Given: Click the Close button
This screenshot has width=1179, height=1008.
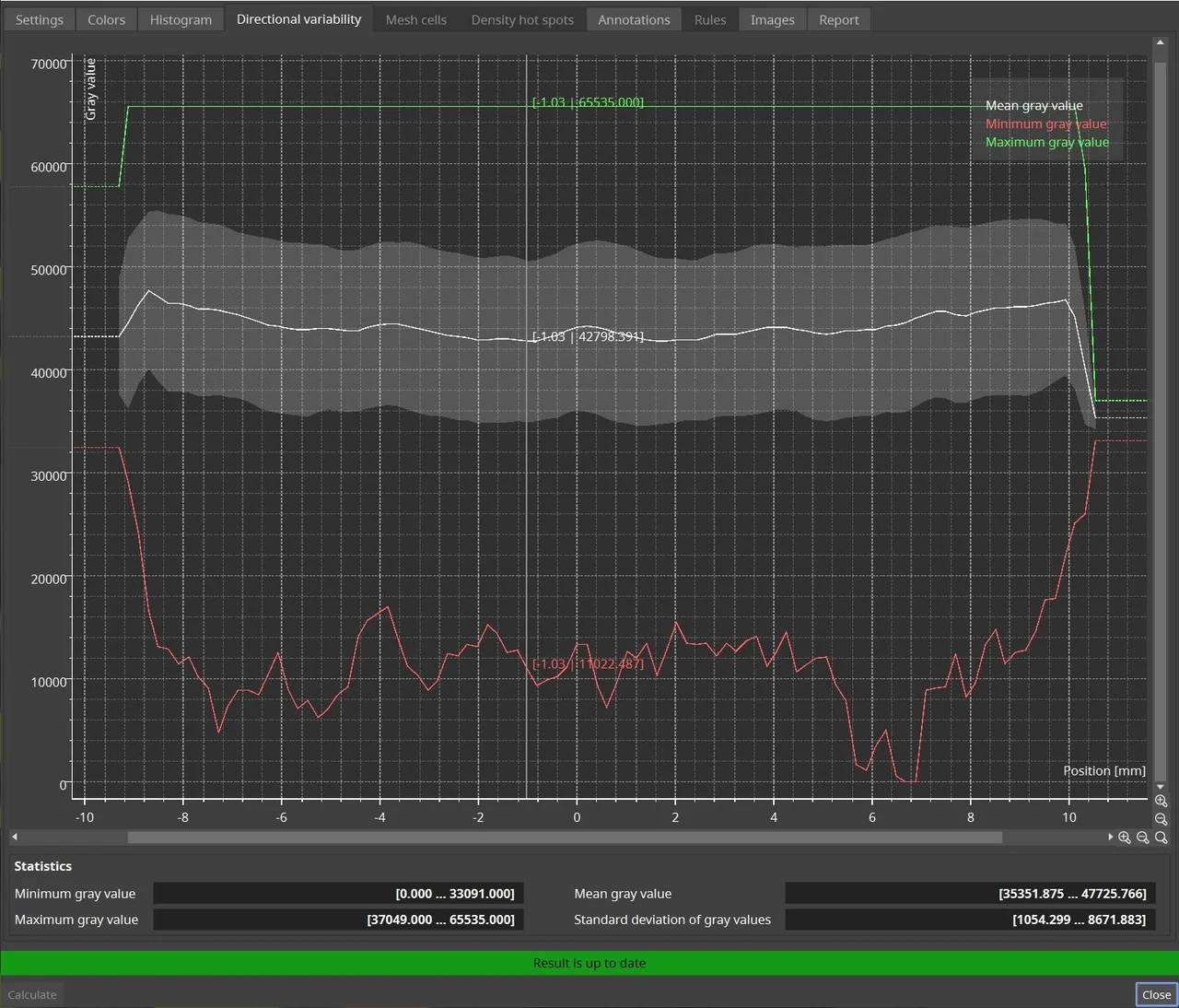Looking at the screenshot, I should 1156,994.
